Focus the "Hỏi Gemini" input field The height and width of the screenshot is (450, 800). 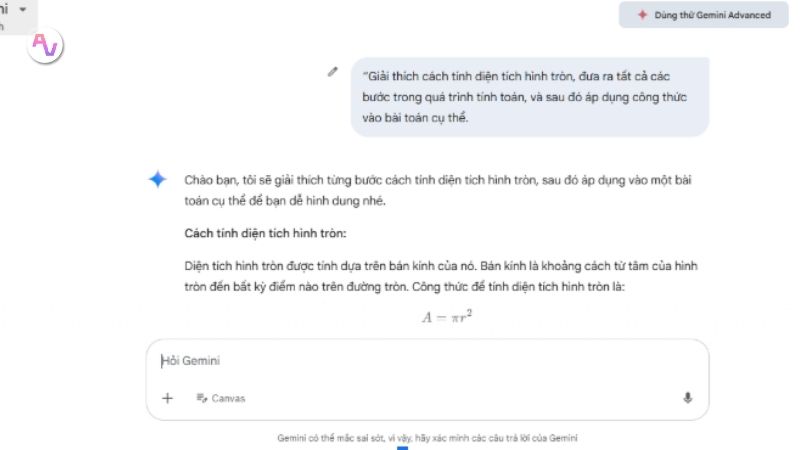click(427, 361)
